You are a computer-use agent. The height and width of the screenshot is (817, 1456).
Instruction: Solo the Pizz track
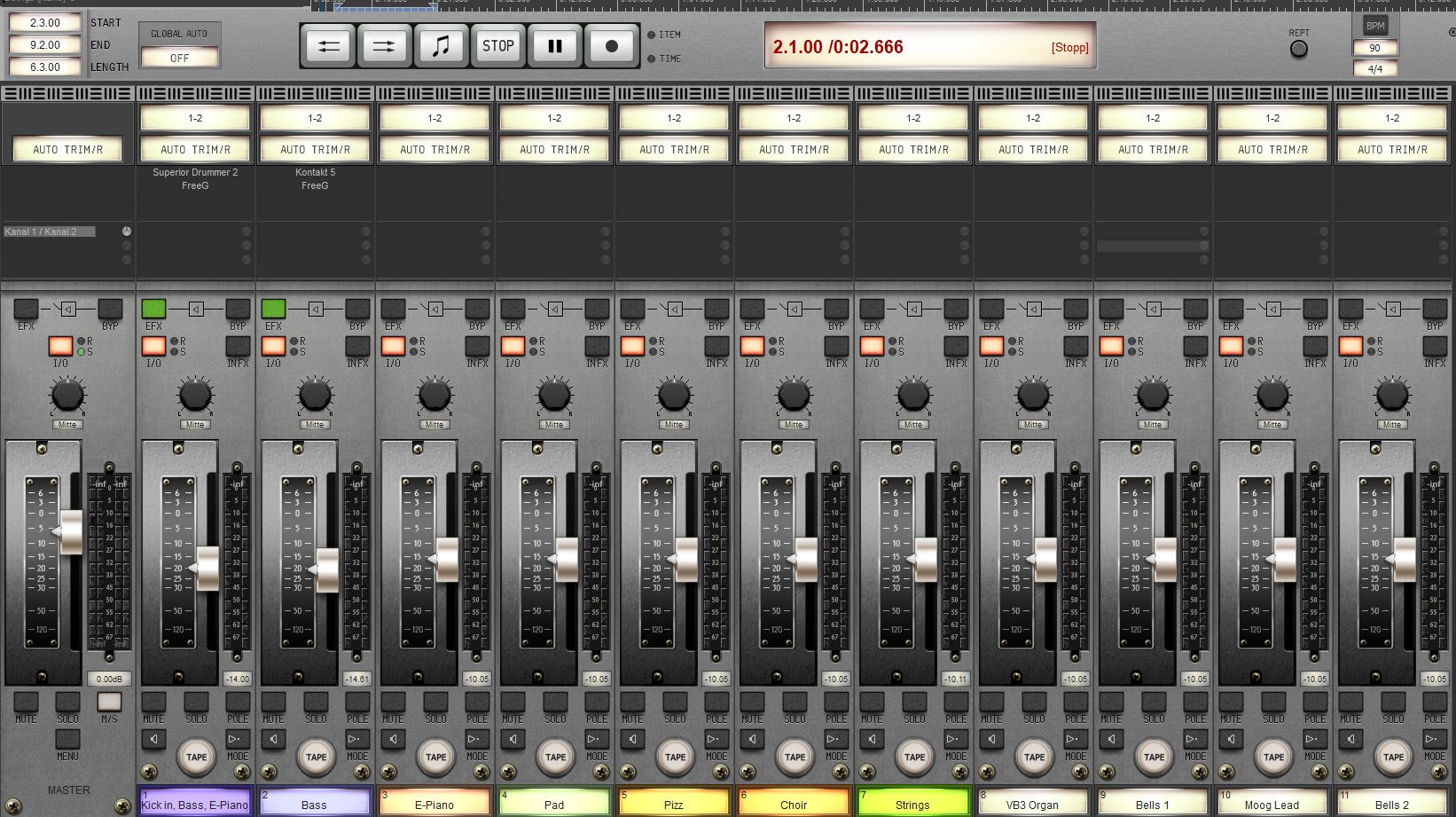tap(675, 703)
